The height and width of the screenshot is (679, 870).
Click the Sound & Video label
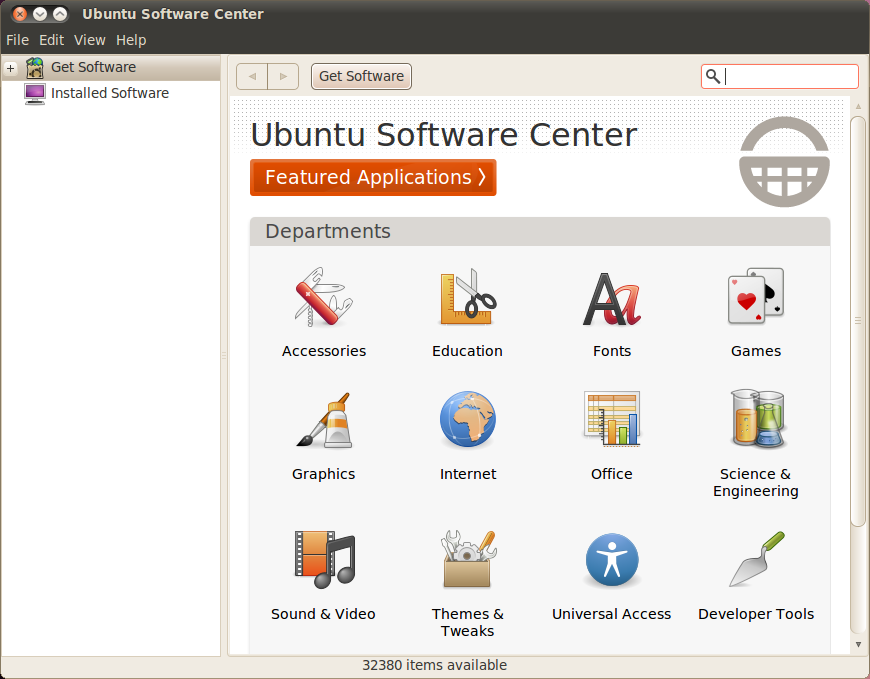tap(323, 614)
